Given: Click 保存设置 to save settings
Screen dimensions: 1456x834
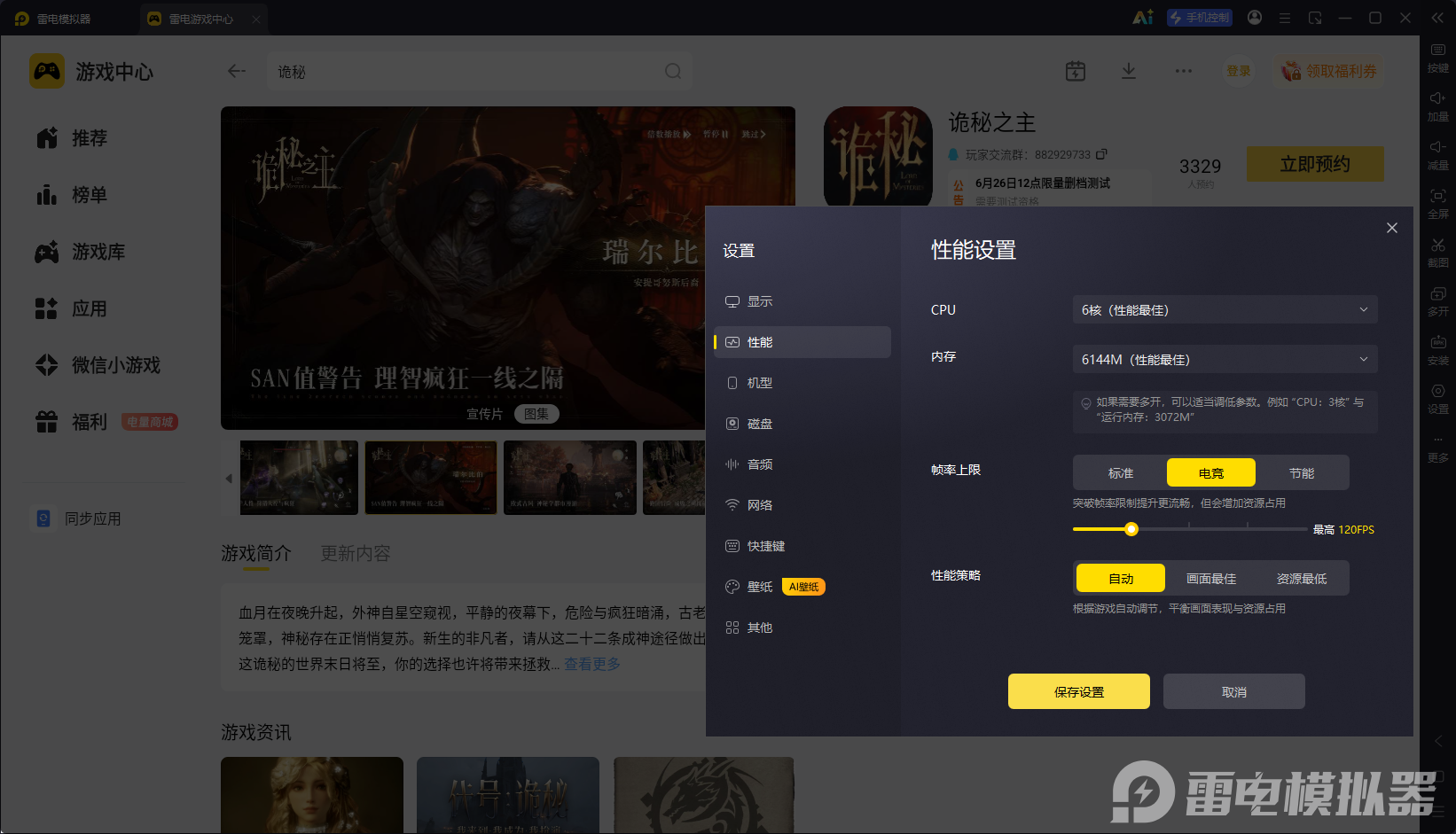Looking at the screenshot, I should point(1079,691).
